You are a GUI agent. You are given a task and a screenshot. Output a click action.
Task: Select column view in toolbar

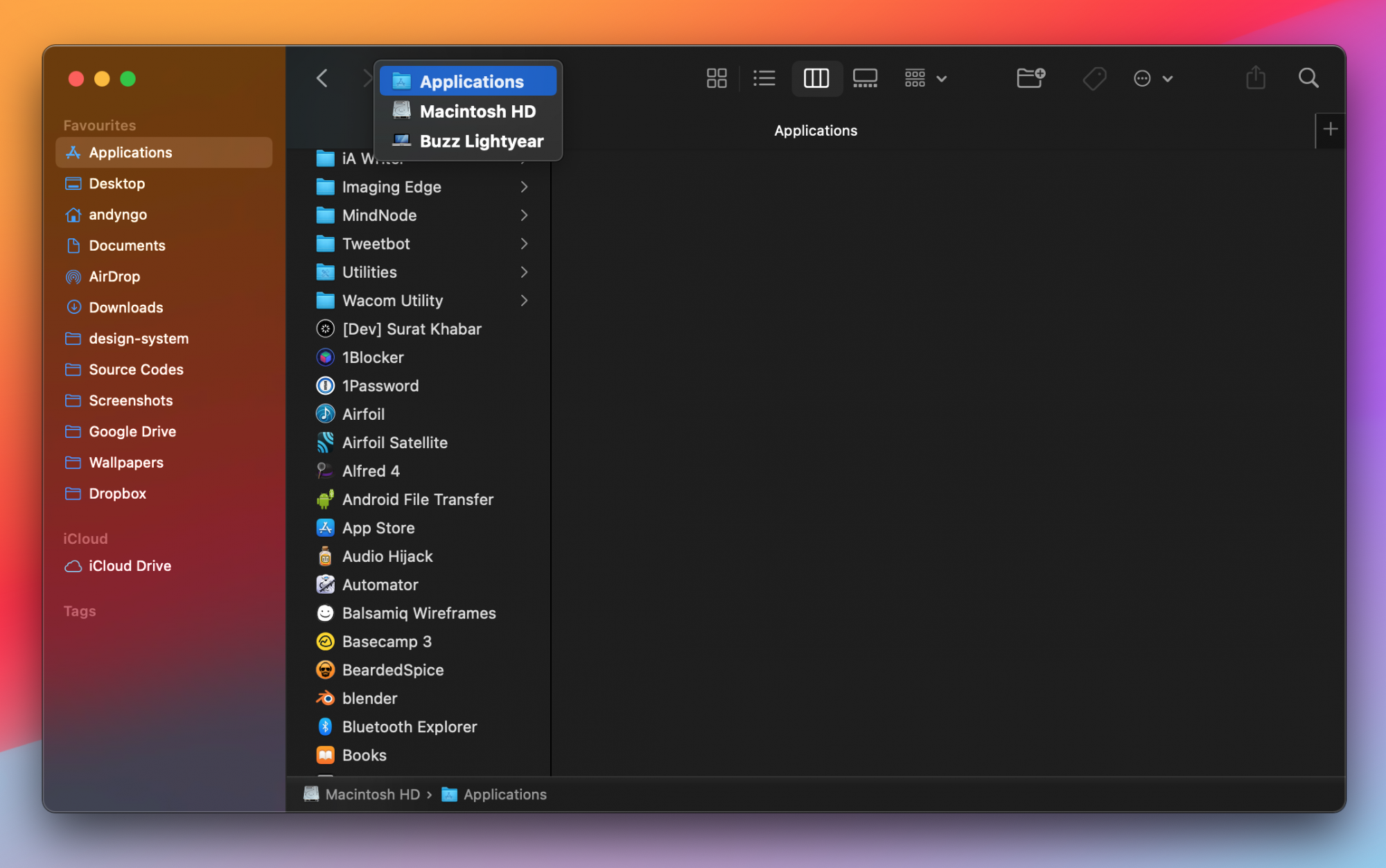point(816,78)
